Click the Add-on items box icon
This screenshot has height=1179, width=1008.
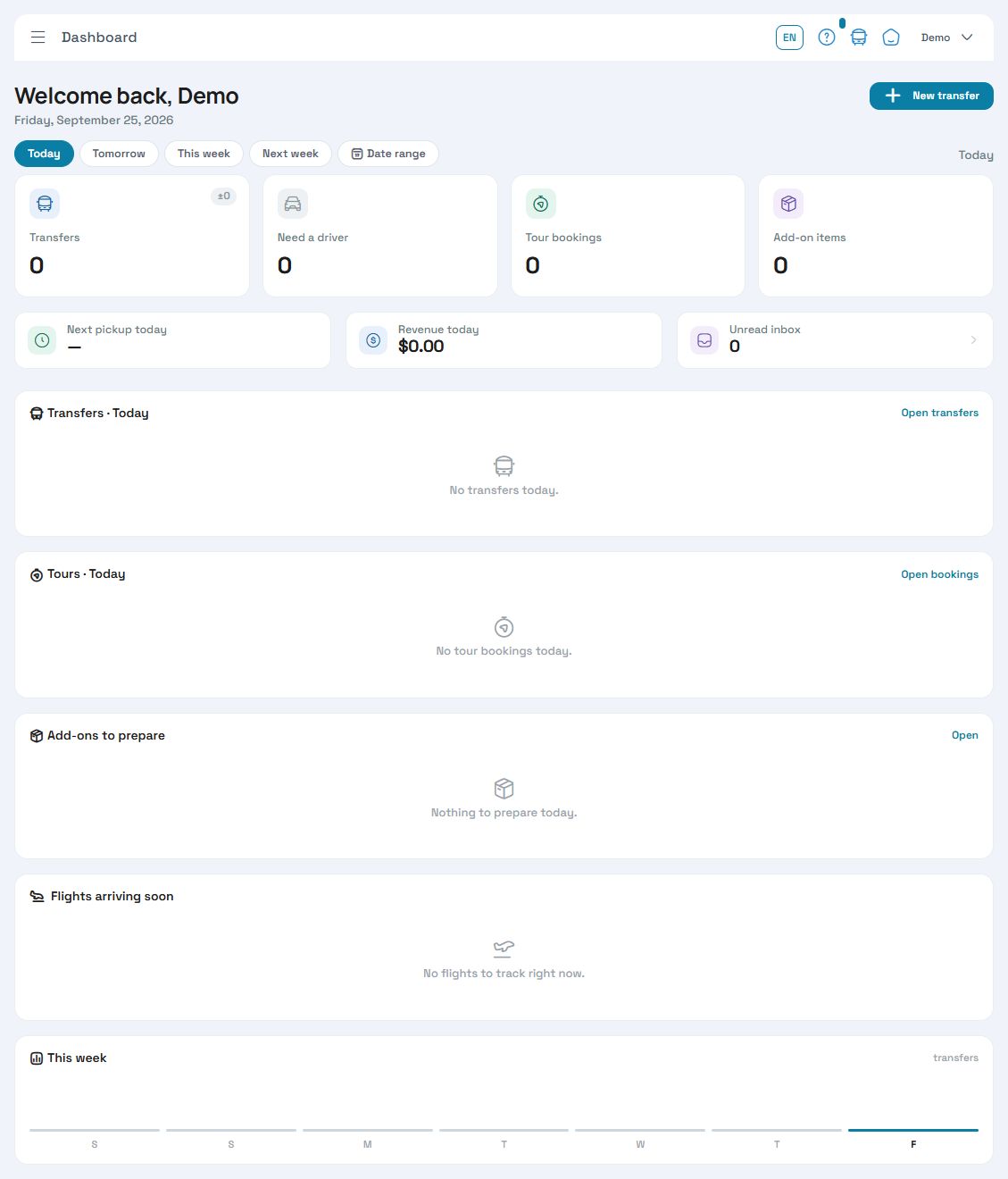pyautogui.click(x=788, y=204)
